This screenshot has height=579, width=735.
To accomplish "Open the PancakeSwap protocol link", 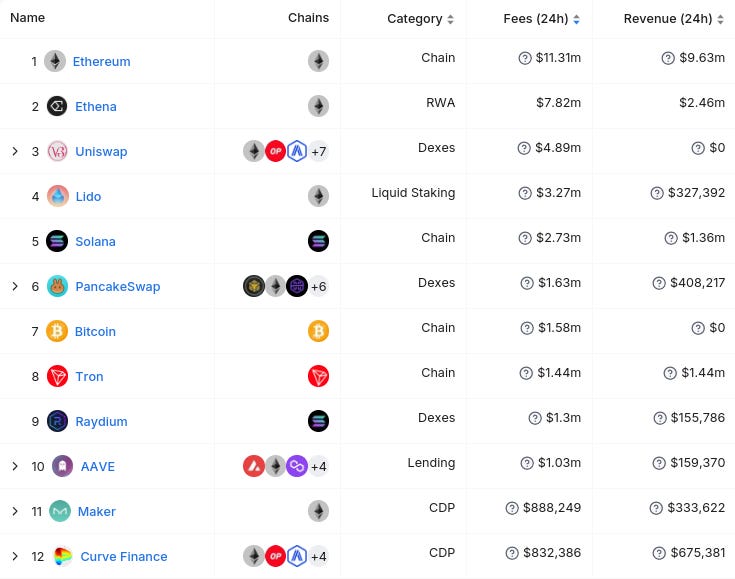I will click(x=118, y=286).
